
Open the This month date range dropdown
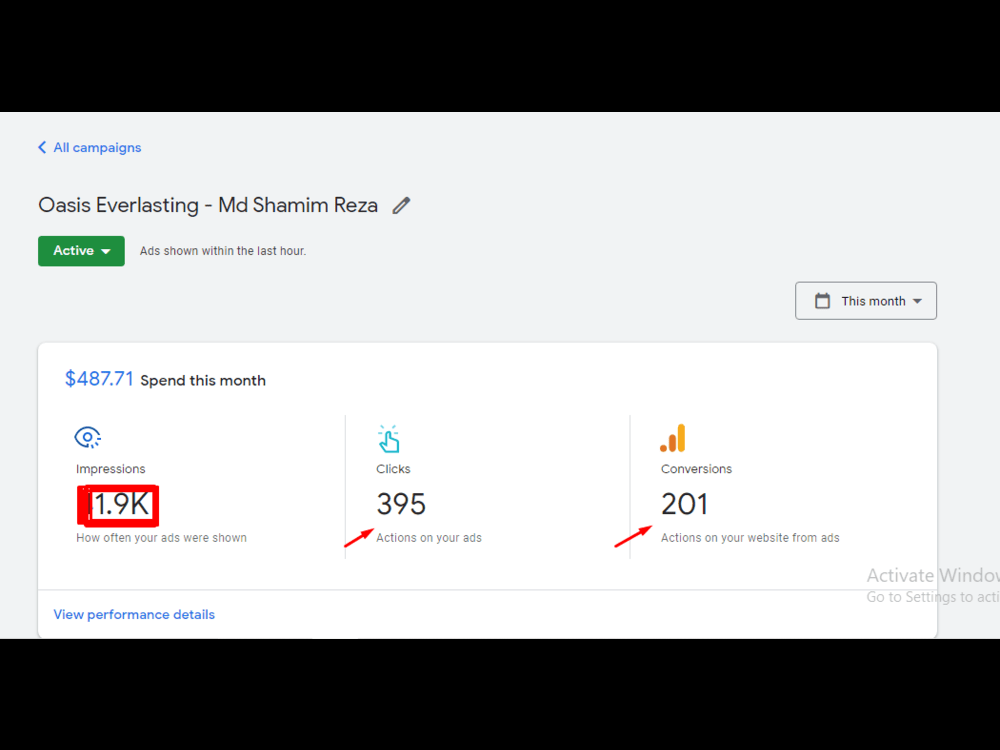(865, 300)
